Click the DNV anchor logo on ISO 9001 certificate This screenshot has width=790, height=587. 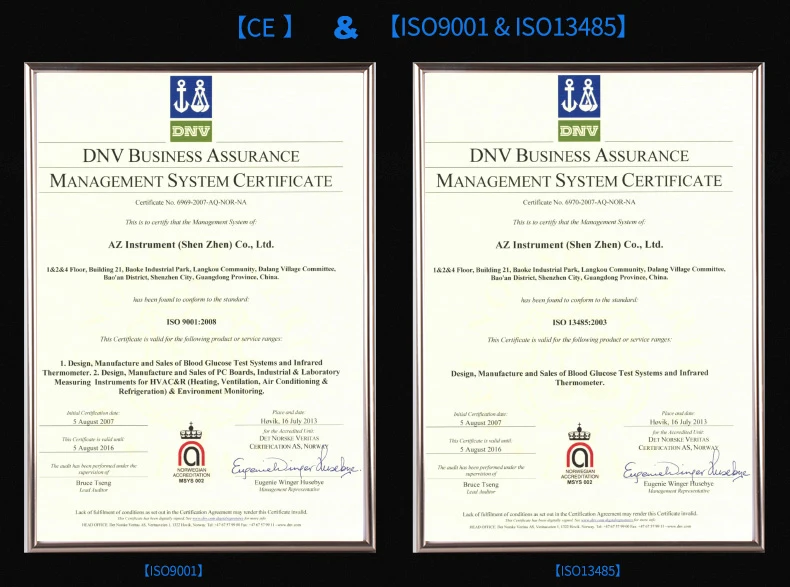point(191,97)
